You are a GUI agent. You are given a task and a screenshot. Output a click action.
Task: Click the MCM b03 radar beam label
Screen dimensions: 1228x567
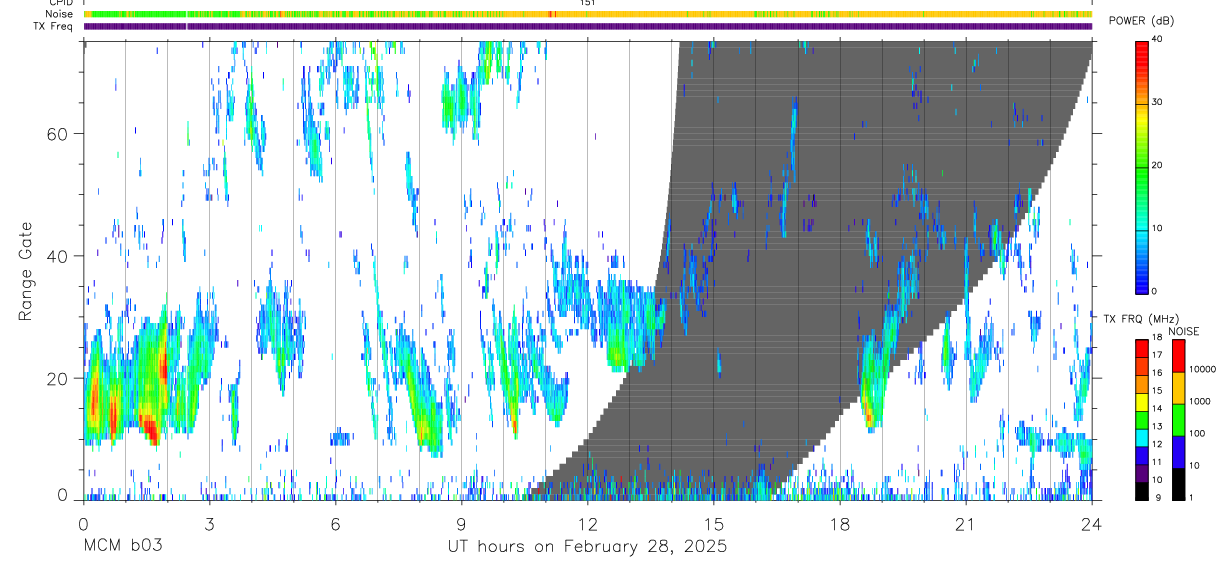point(122,546)
